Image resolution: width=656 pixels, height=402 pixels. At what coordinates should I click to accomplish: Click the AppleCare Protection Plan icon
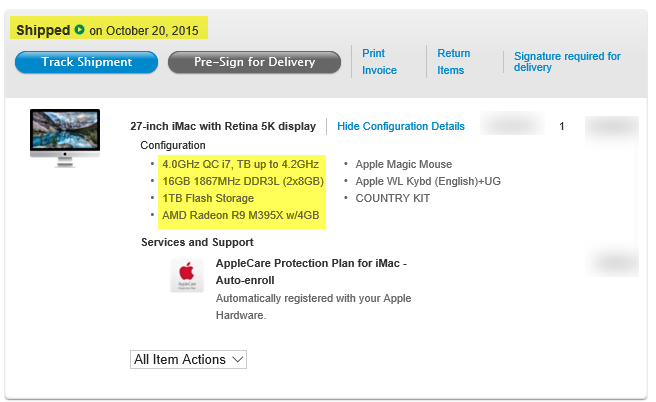tap(187, 275)
